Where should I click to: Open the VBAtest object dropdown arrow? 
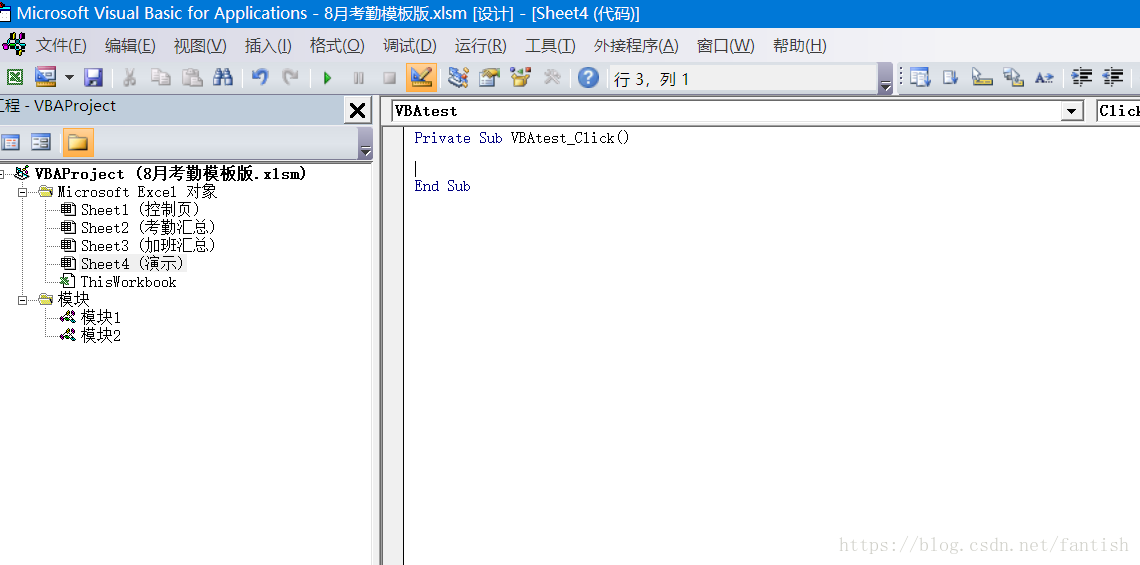[x=1072, y=111]
